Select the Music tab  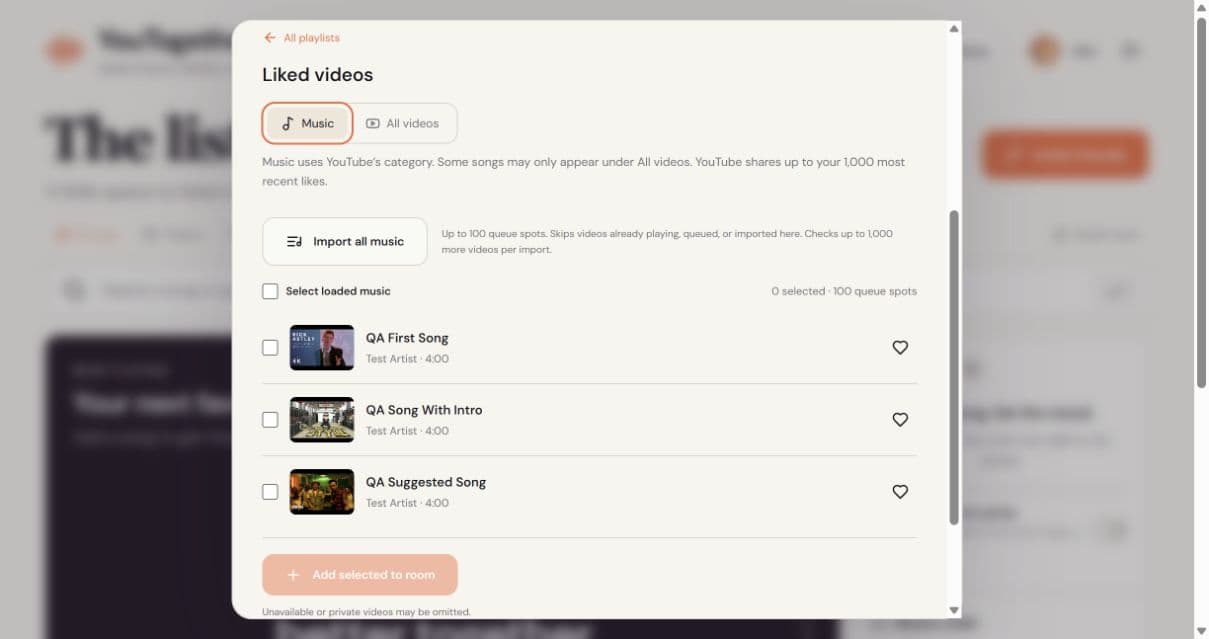(308, 124)
